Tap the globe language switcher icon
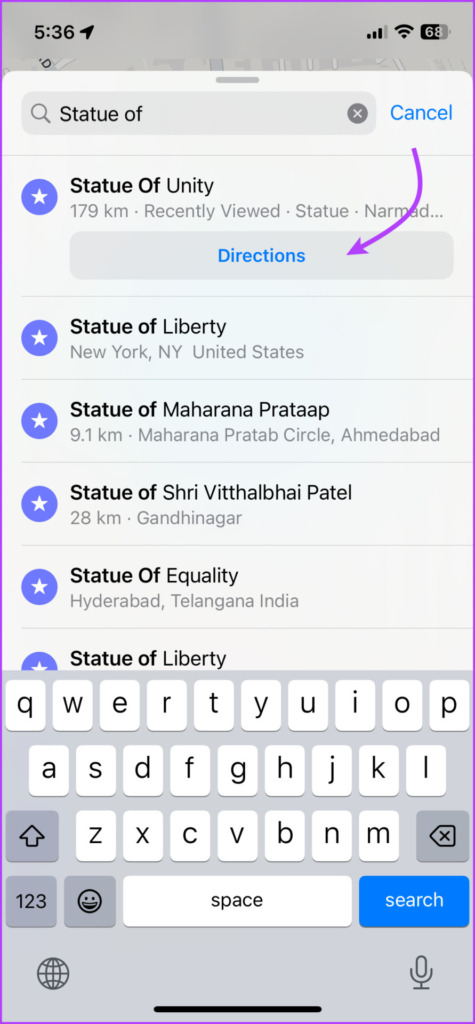 pyautogui.click(x=53, y=974)
